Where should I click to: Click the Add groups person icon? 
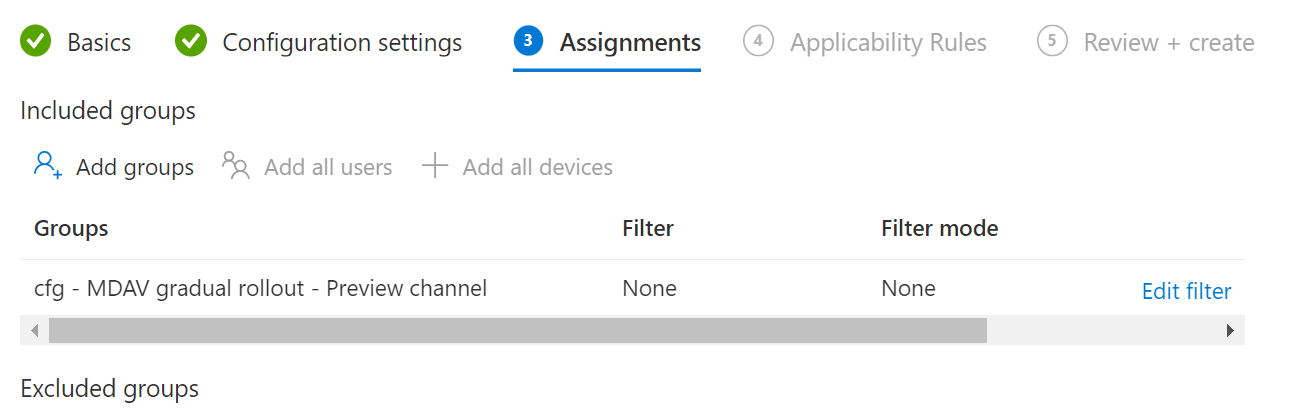pos(47,165)
